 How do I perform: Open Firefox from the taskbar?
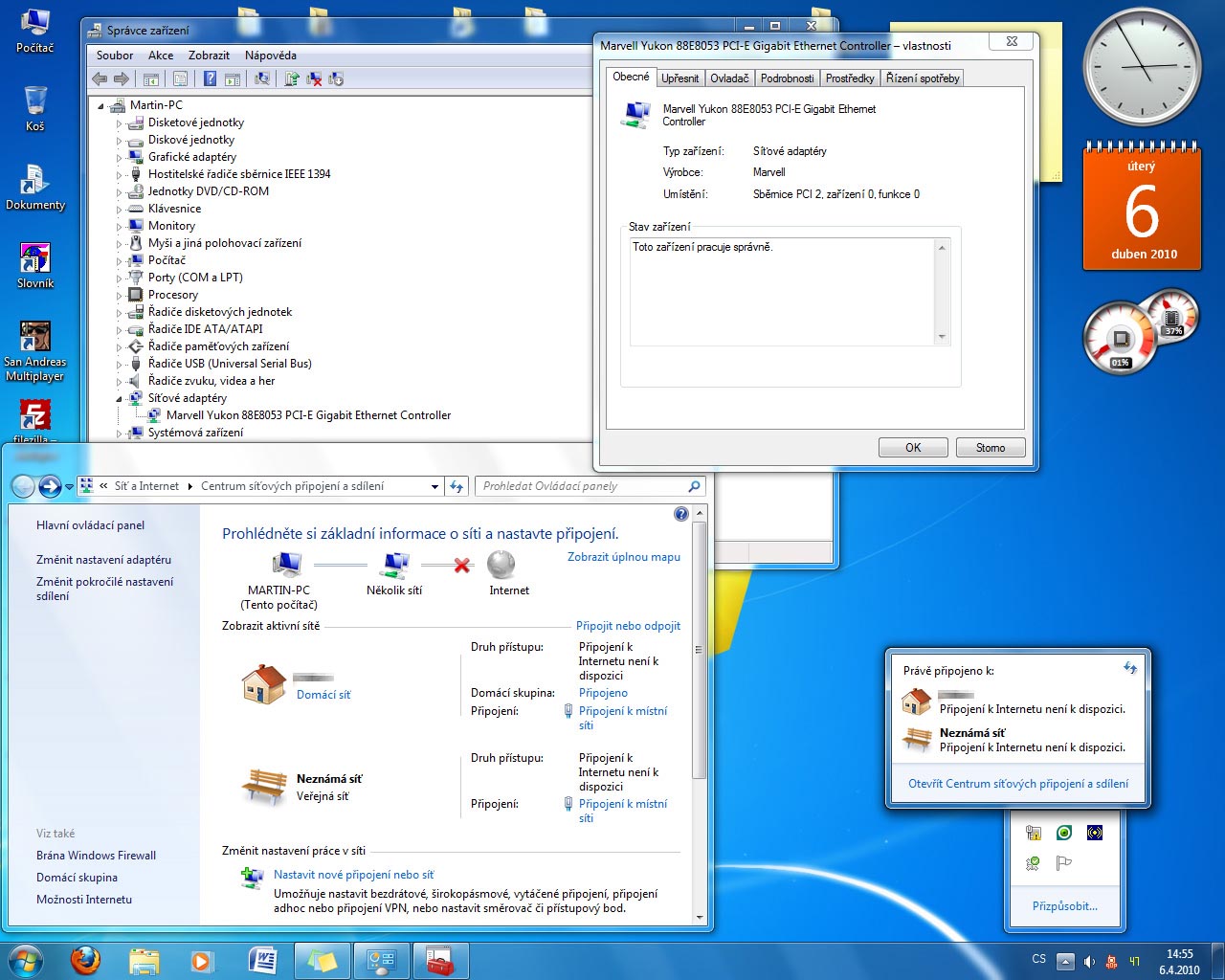point(86,960)
